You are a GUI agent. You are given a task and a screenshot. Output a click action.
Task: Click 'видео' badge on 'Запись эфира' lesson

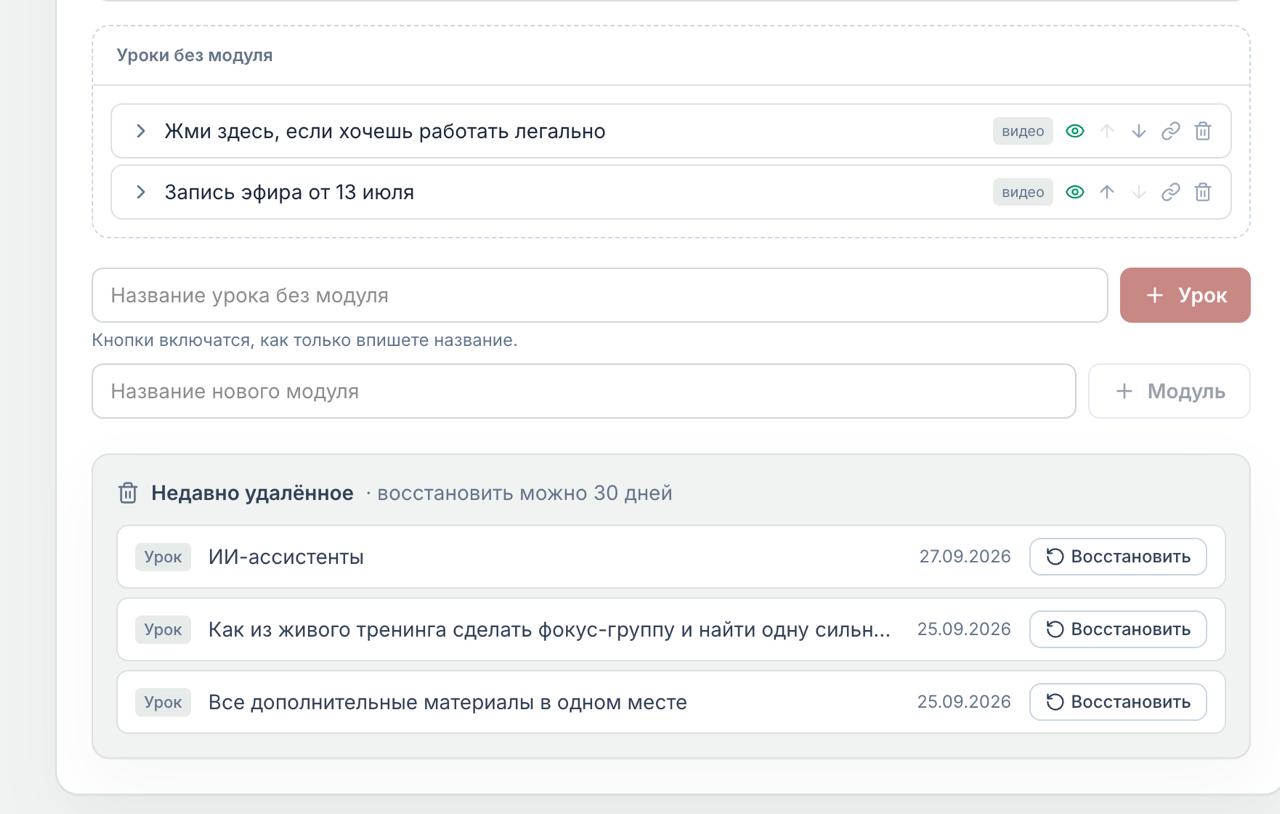point(1023,192)
